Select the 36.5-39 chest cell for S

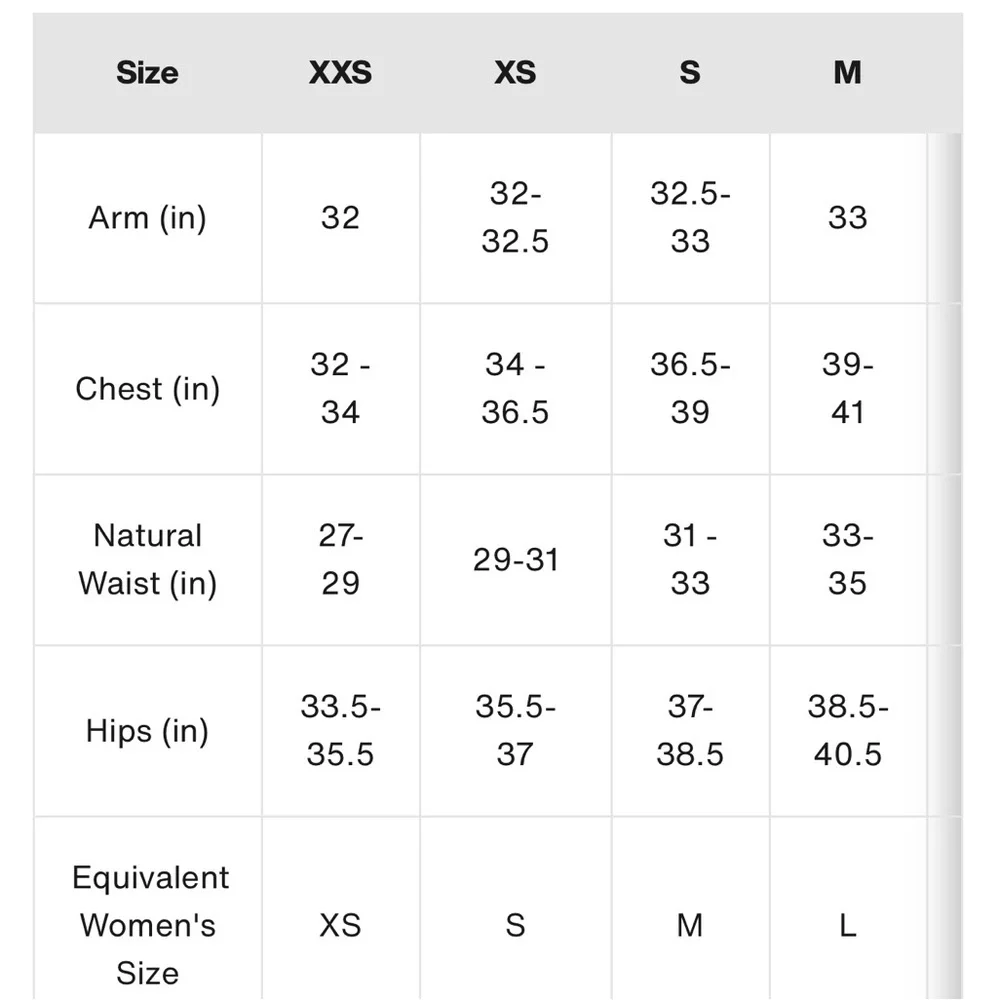tap(690, 389)
